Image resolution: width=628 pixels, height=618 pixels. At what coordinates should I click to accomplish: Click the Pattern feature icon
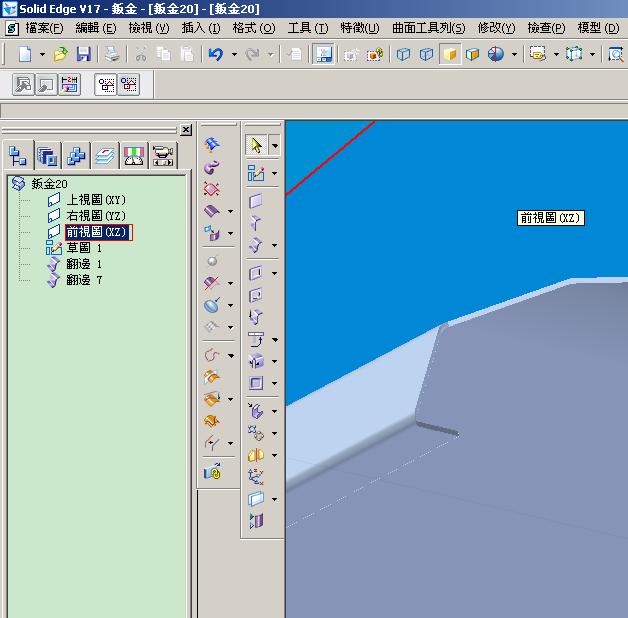coord(256,433)
